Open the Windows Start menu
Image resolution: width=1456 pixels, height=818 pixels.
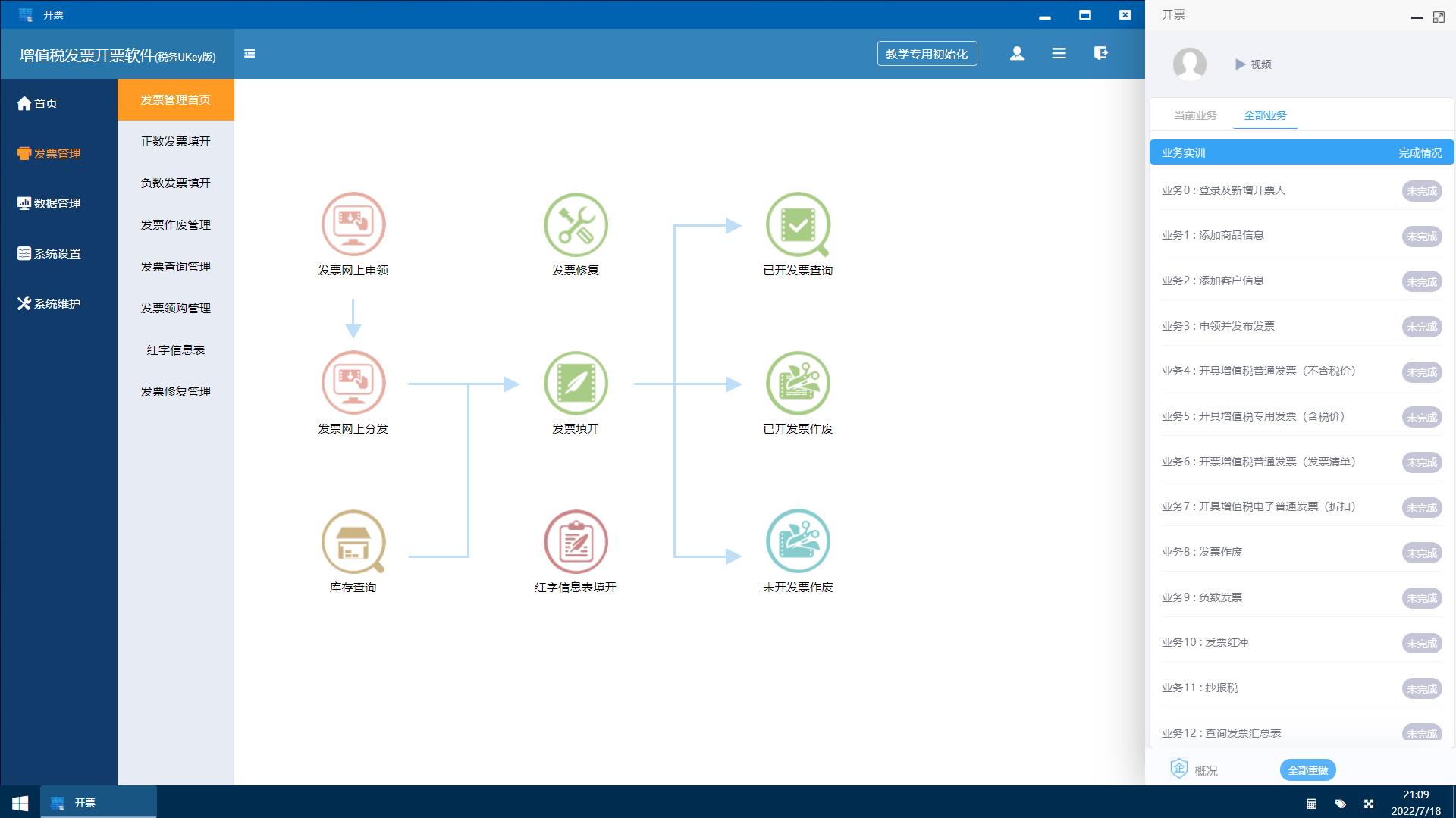tap(20, 803)
